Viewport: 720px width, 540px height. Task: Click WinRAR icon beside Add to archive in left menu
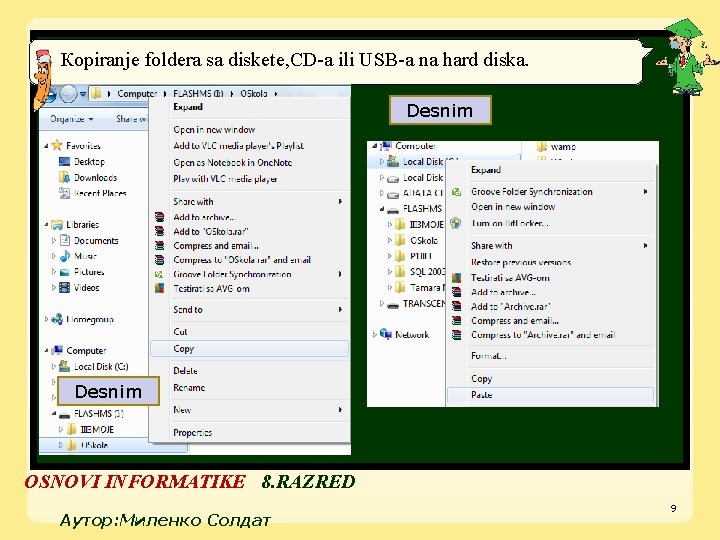click(x=159, y=217)
